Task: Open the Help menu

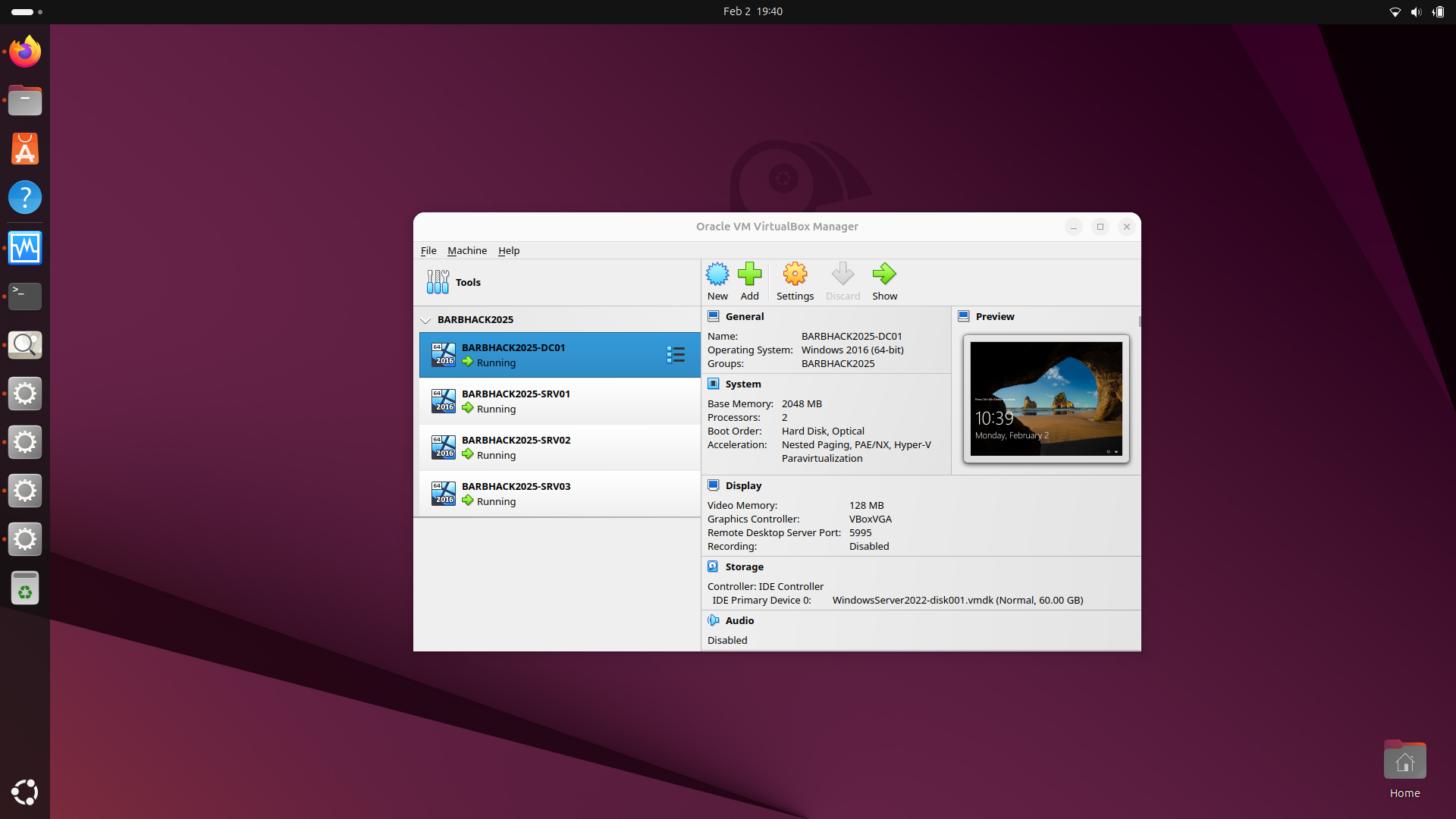Action: pyautogui.click(x=509, y=250)
